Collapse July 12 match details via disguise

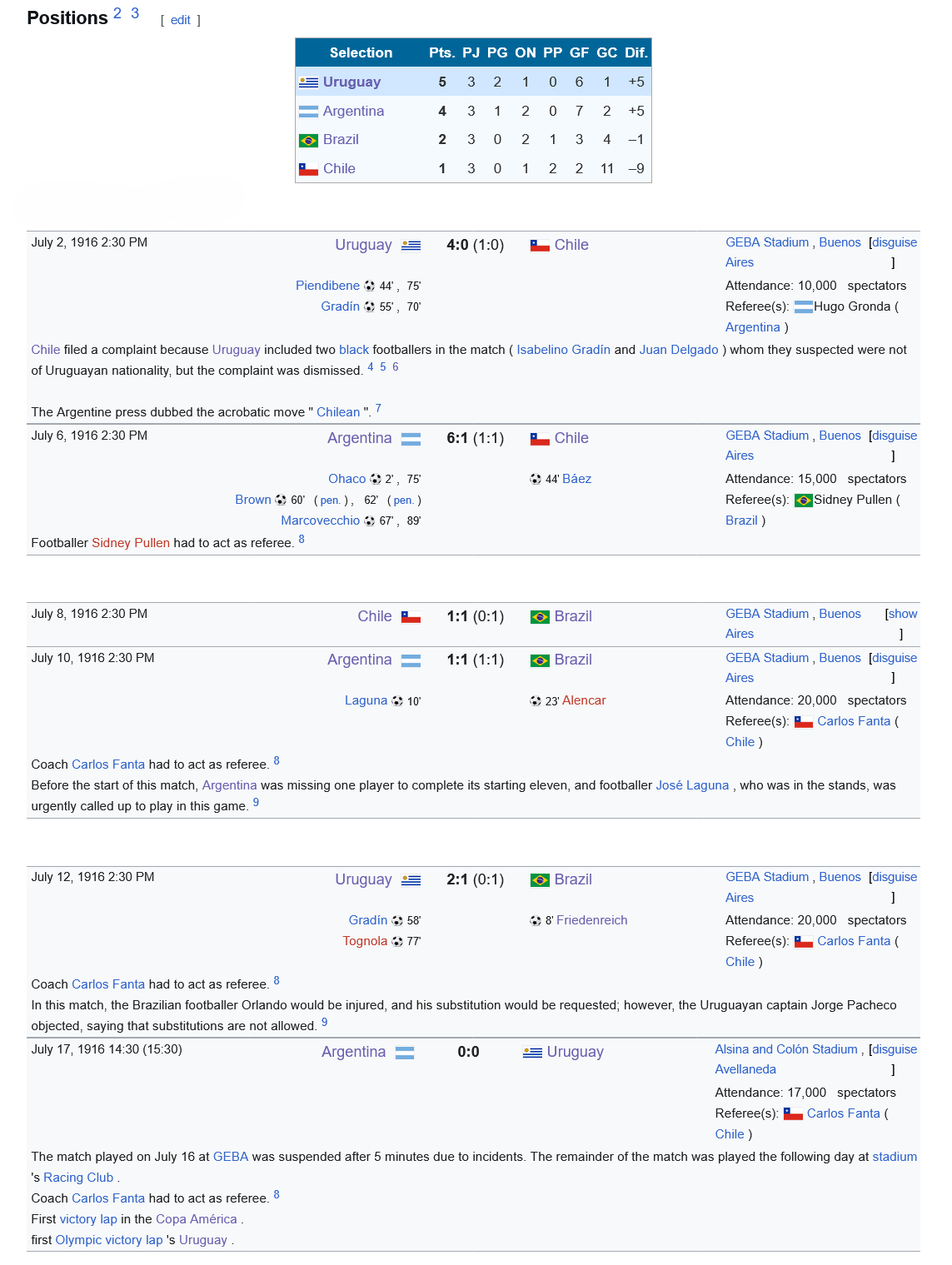[x=895, y=877]
